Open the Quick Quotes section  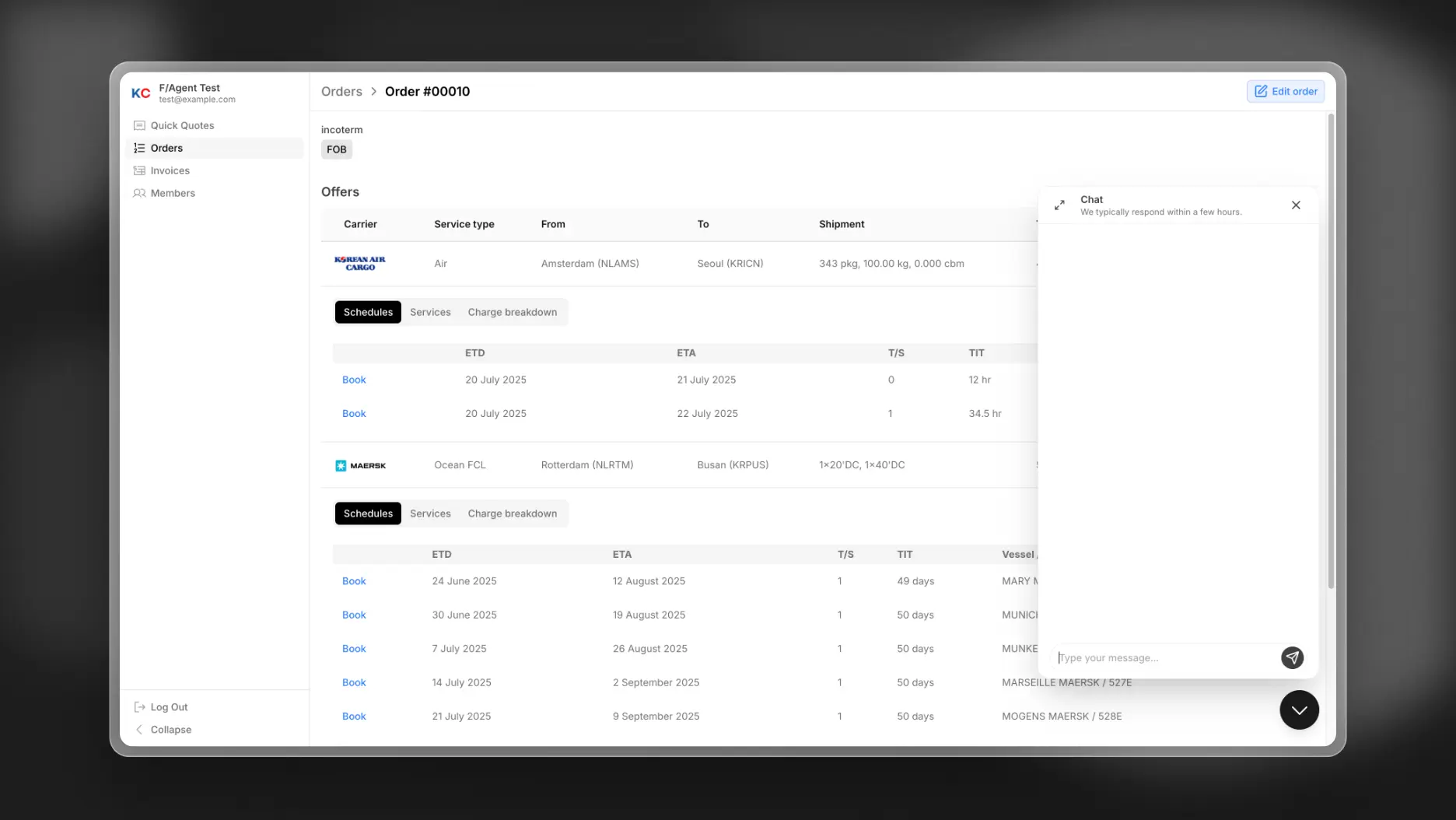[182, 125]
